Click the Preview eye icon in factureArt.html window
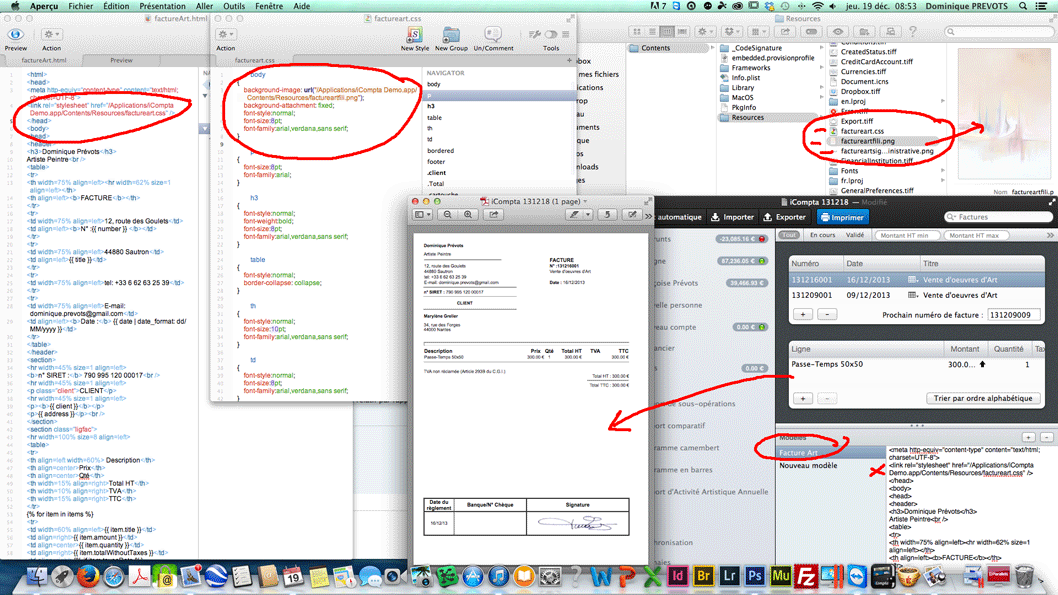 click(16, 34)
